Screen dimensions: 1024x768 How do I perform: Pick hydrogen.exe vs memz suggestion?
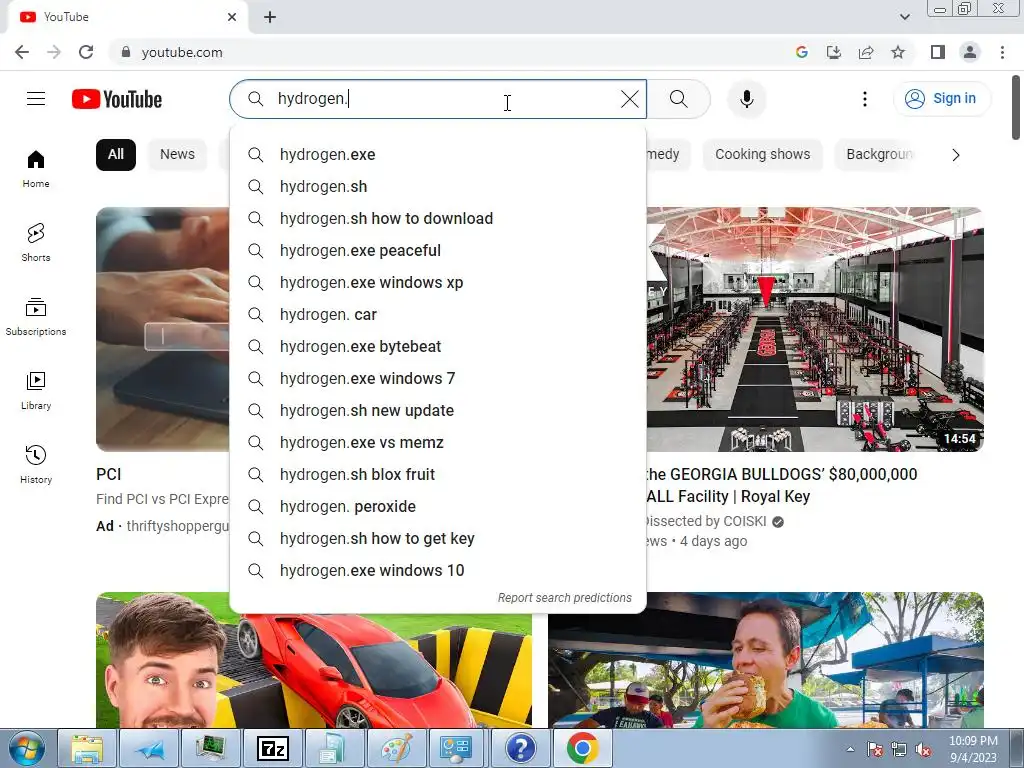point(438,443)
